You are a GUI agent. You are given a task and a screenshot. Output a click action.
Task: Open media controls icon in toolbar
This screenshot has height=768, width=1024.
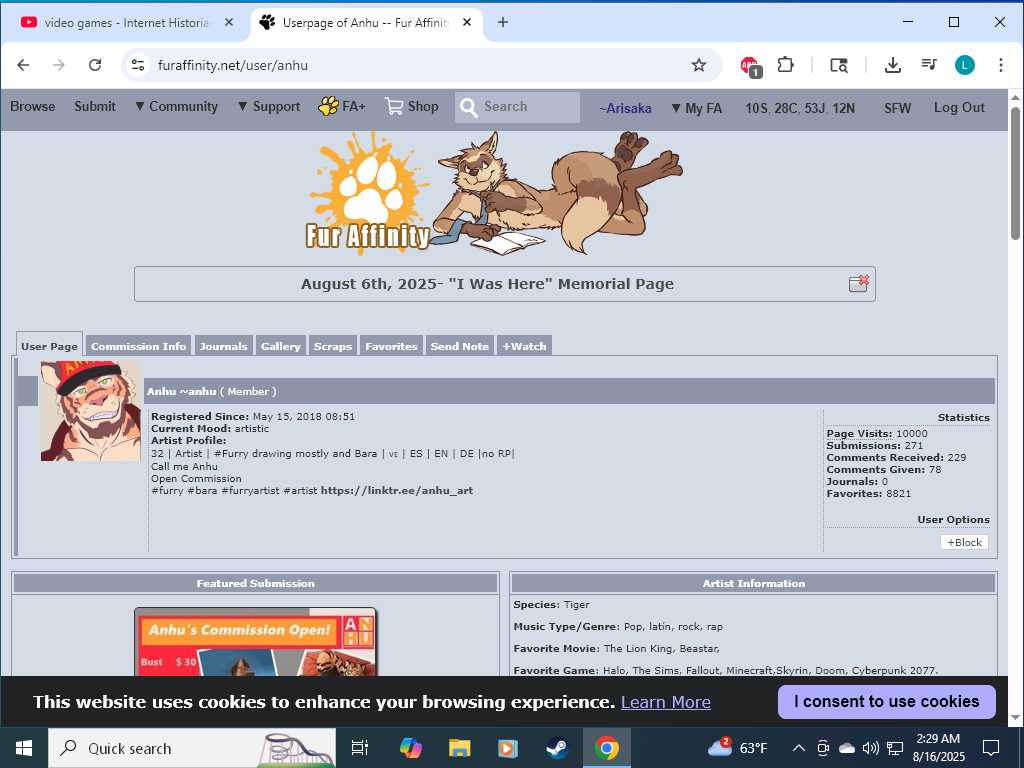click(929, 65)
